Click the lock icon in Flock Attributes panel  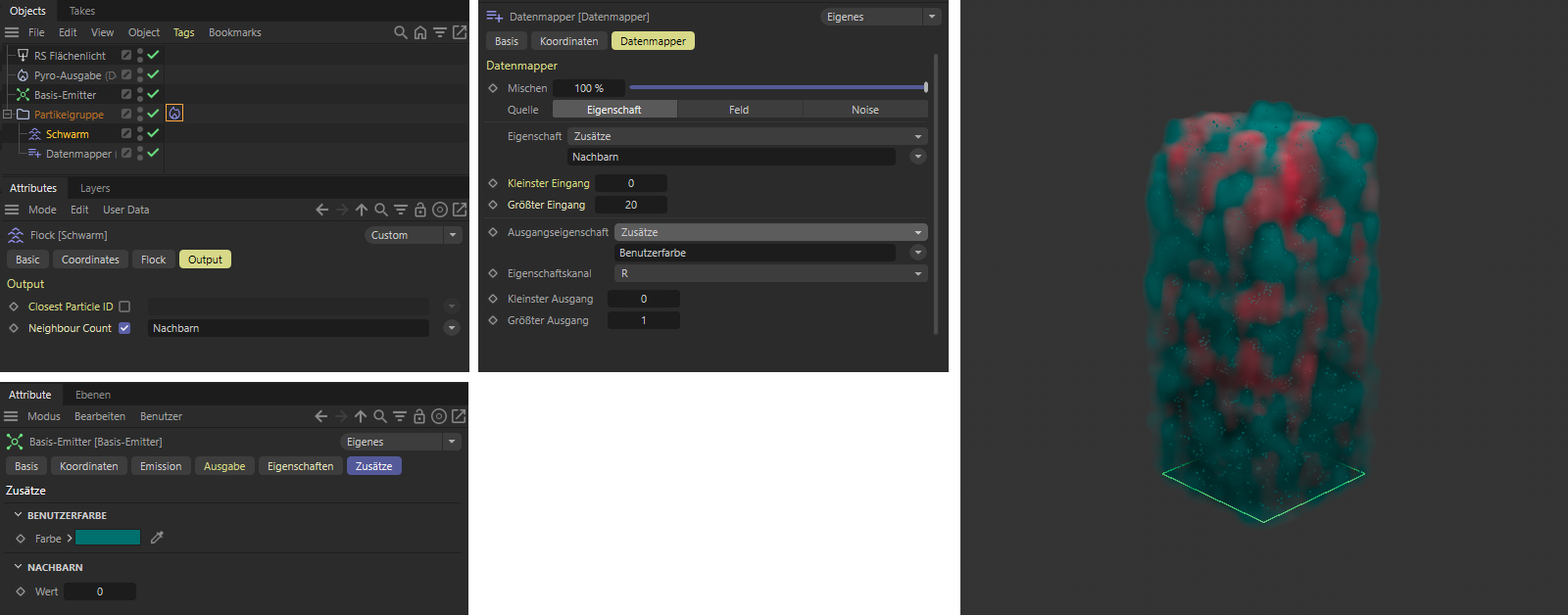tap(420, 210)
